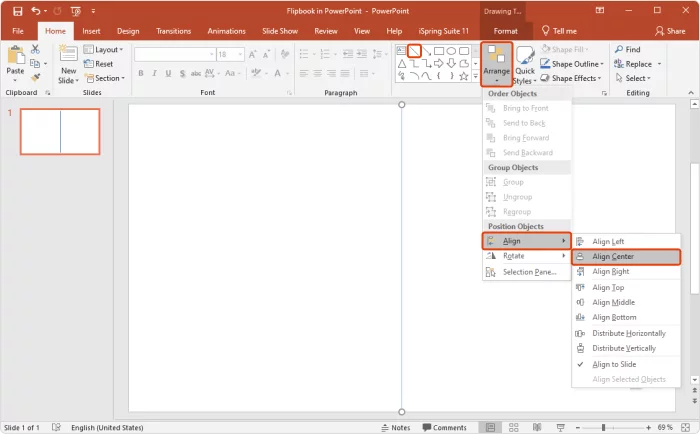Open the font name combo box
This screenshot has width=700, height=434.
pyautogui.click(x=175, y=54)
